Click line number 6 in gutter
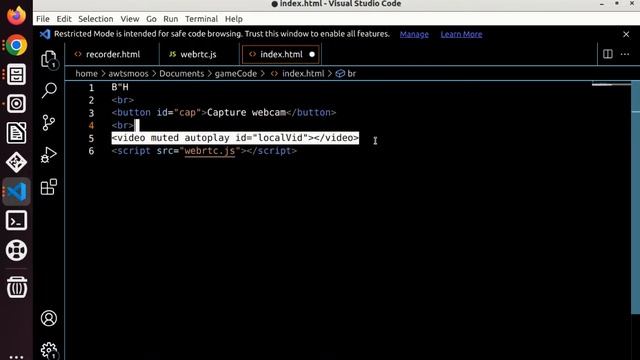Screen dimensions: 640x360 click(91, 151)
